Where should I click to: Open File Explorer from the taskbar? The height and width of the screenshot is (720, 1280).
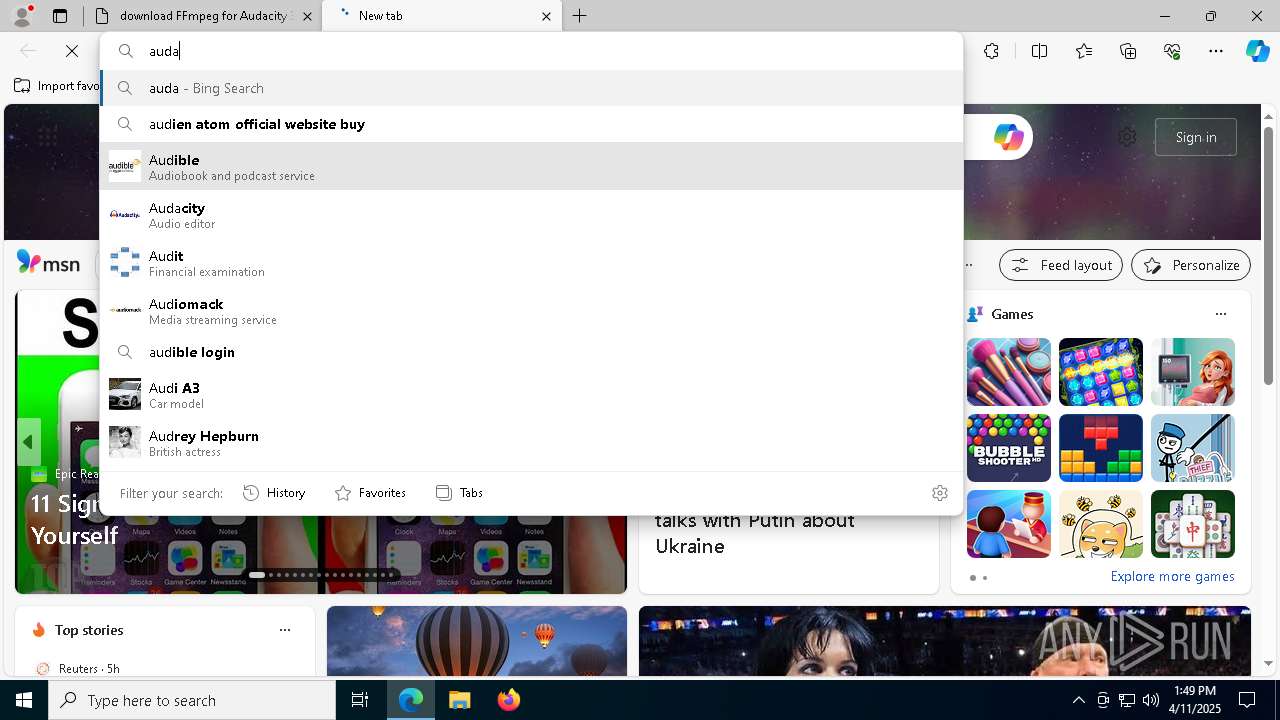(459, 700)
